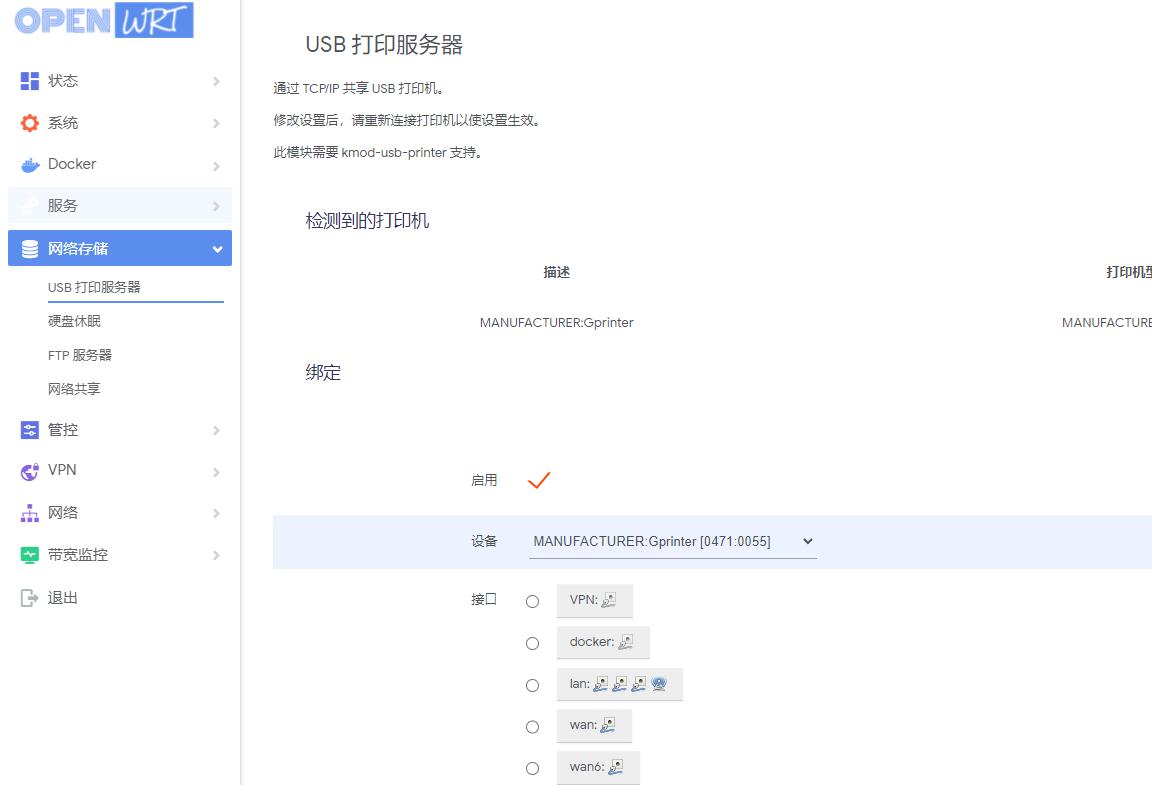Switch to the 硬盘休眠 page
Image resolution: width=1152 pixels, height=785 pixels.
75,320
